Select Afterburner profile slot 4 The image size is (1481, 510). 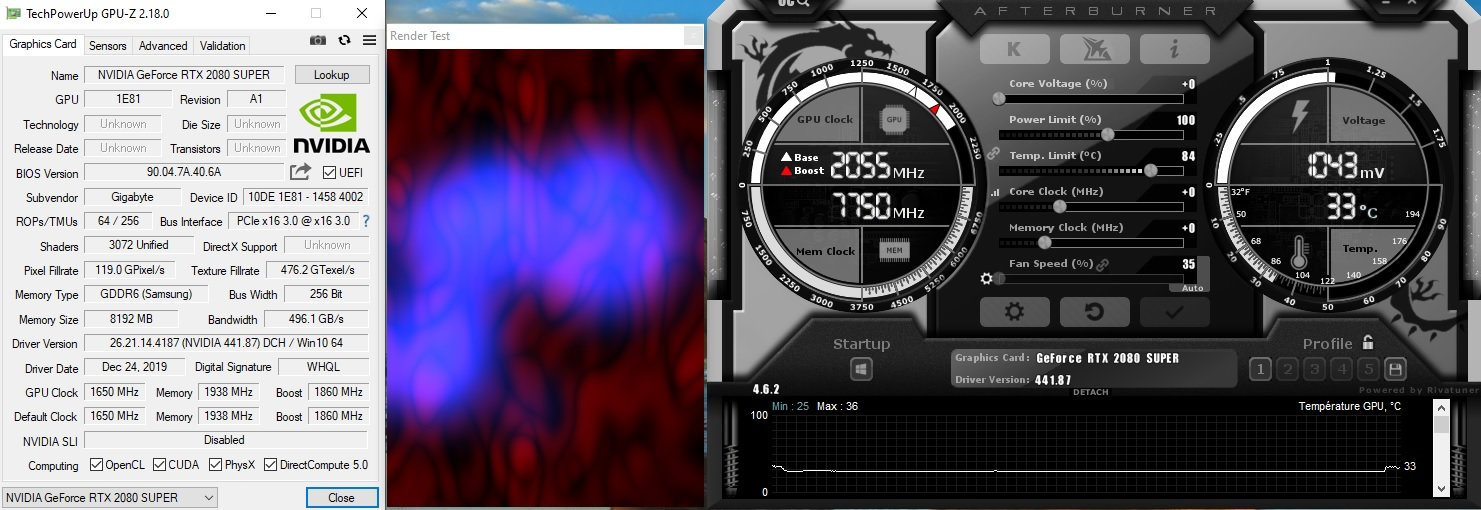[1342, 369]
